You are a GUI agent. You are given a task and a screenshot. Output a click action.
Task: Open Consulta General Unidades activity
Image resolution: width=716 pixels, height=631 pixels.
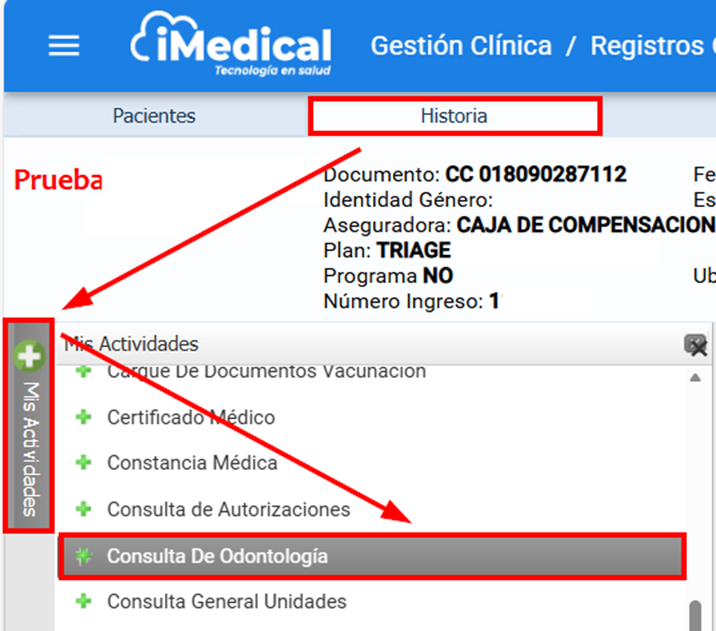click(x=227, y=601)
